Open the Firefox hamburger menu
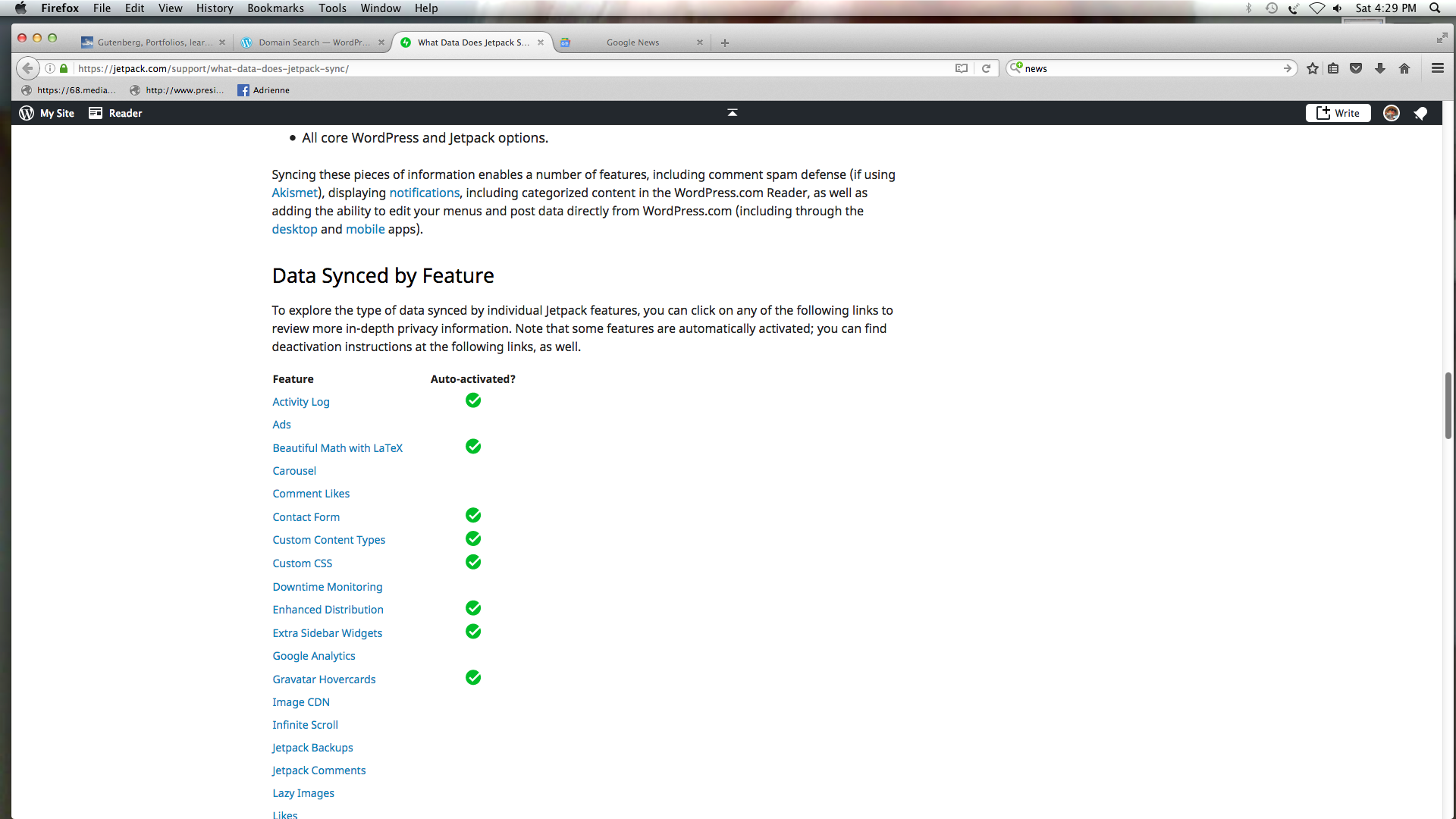1456x819 pixels. pyautogui.click(x=1437, y=68)
